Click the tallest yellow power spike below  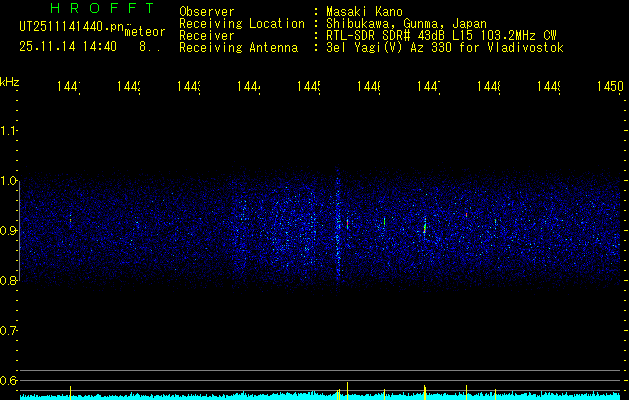347,391
